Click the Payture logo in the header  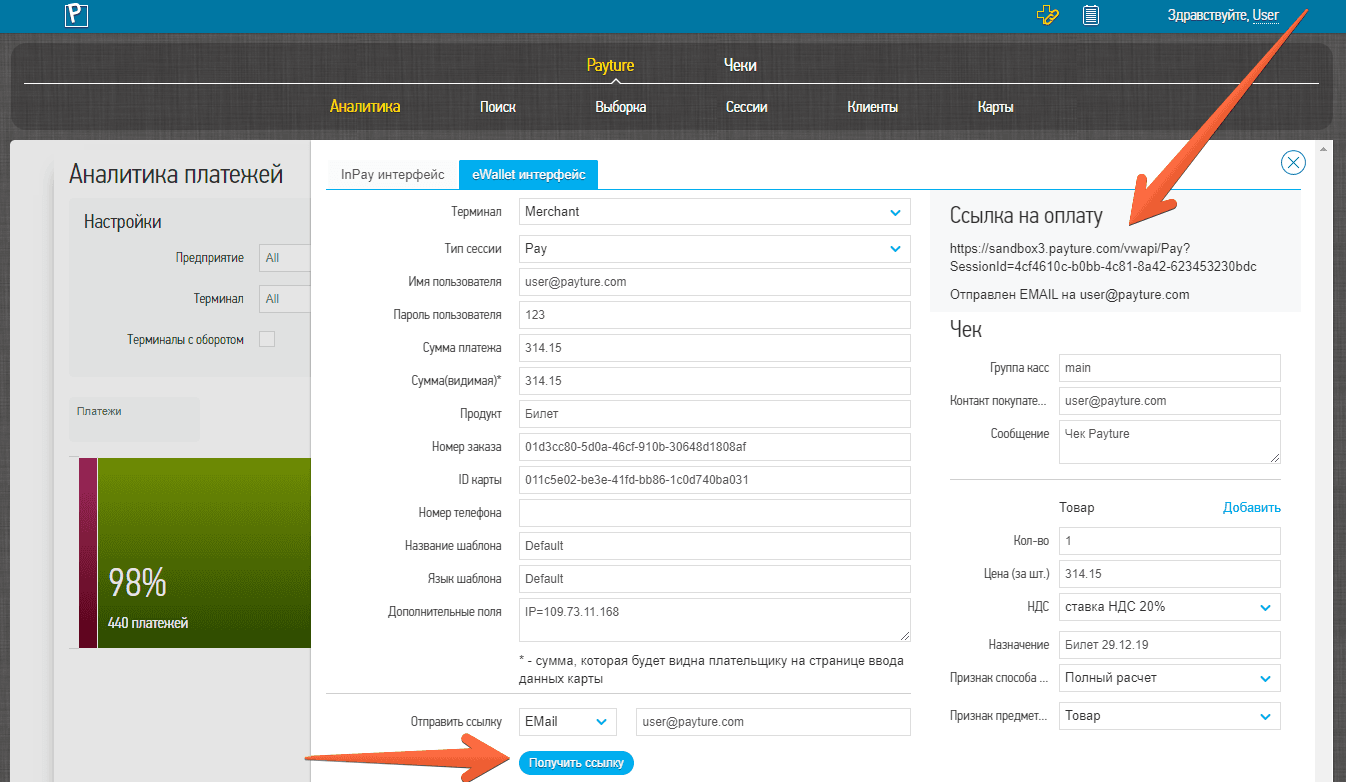(x=77, y=15)
